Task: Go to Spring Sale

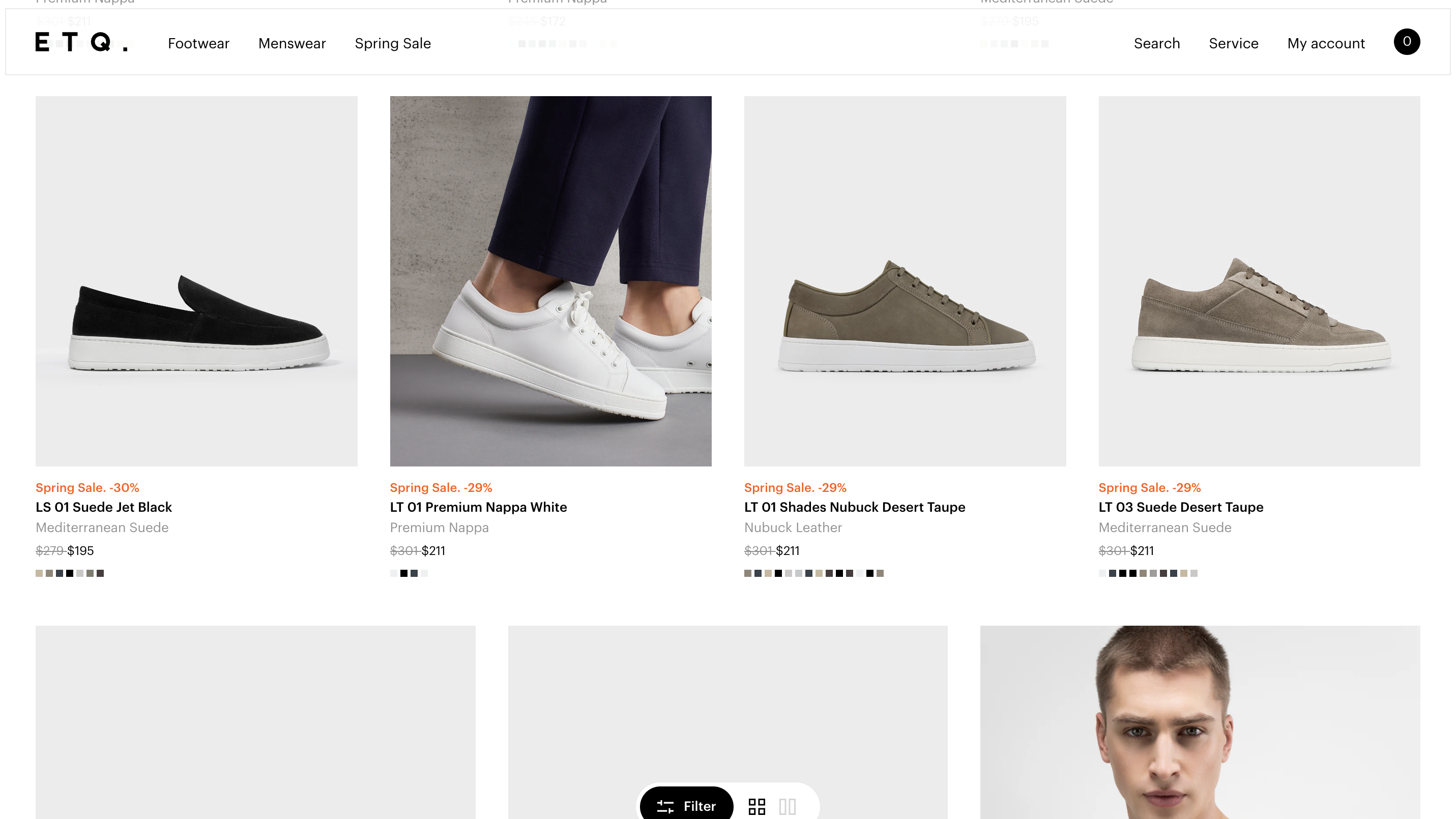Action: (393, 44)
